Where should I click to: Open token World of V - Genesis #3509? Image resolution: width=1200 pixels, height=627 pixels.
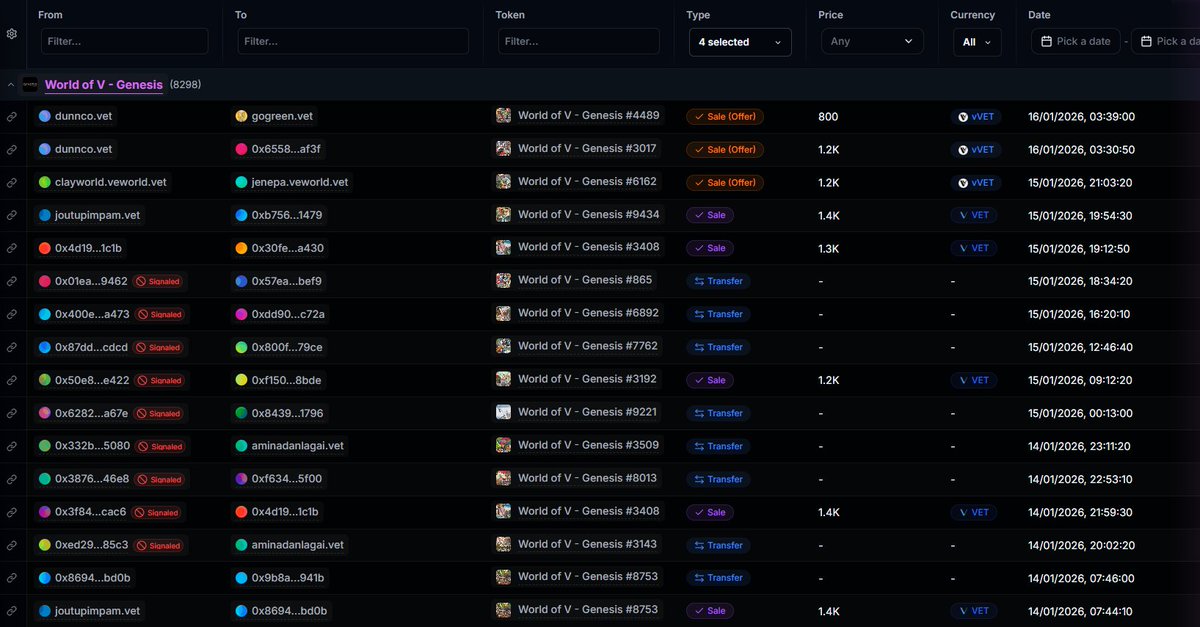588,445
